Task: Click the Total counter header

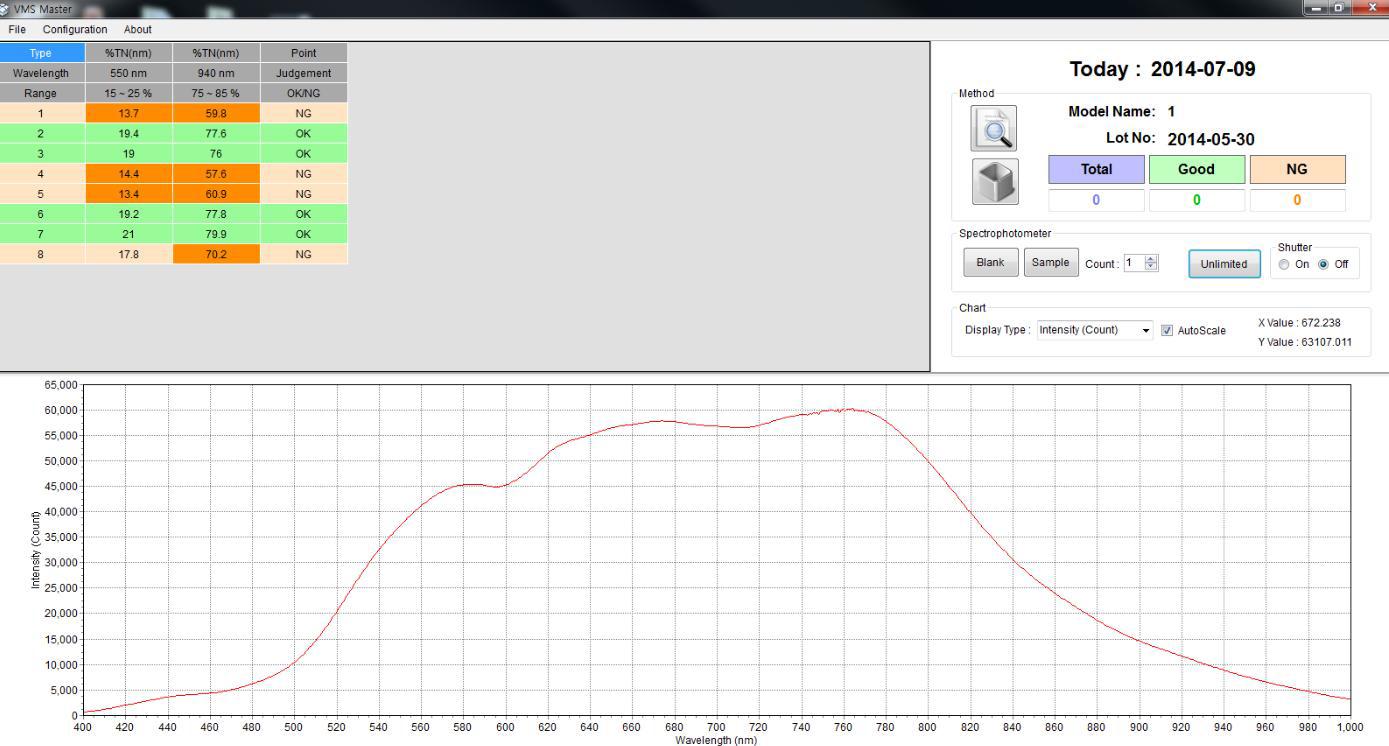Action: point(1096,169)
